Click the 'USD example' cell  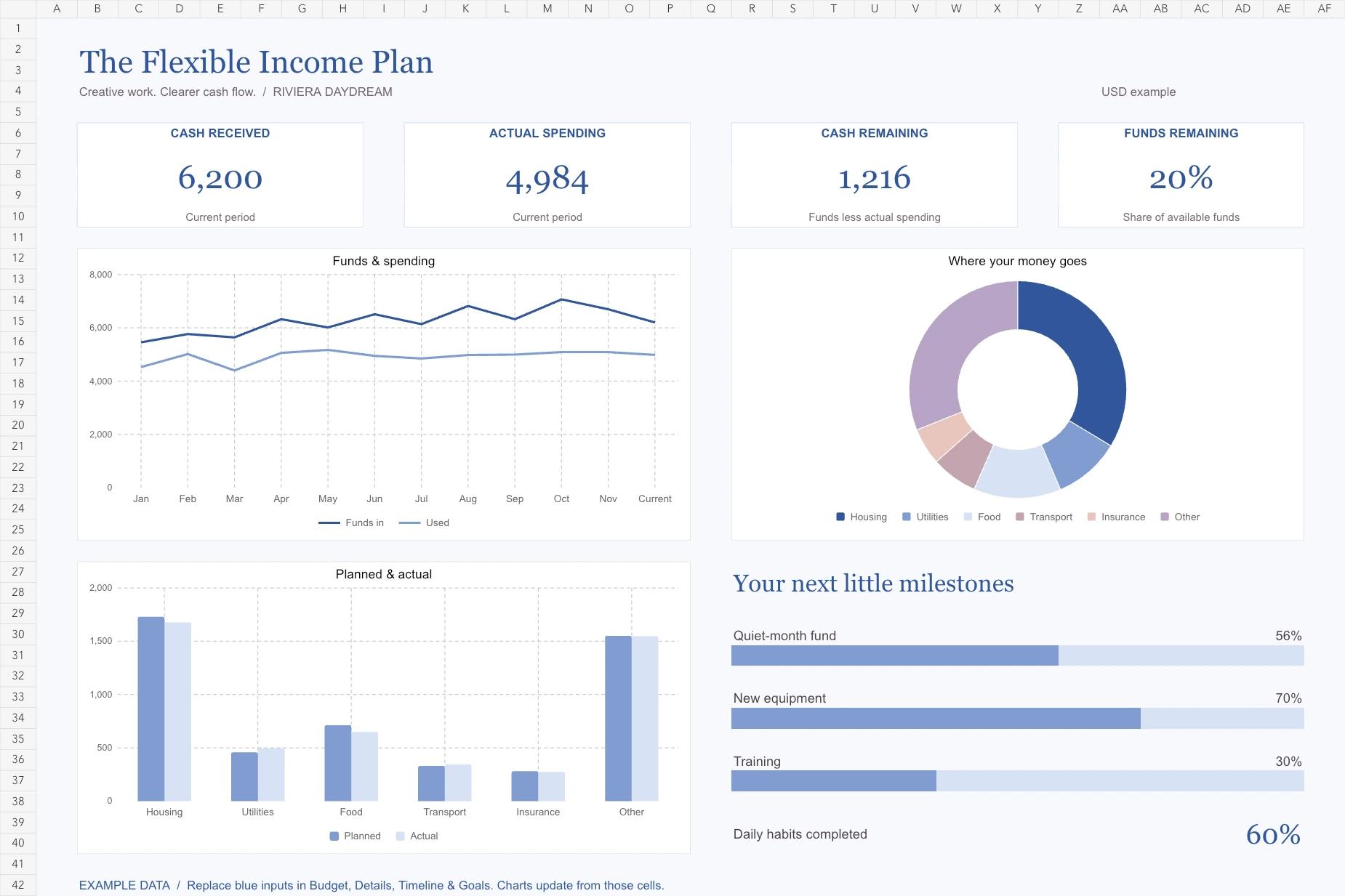[x=1138, y=92]
